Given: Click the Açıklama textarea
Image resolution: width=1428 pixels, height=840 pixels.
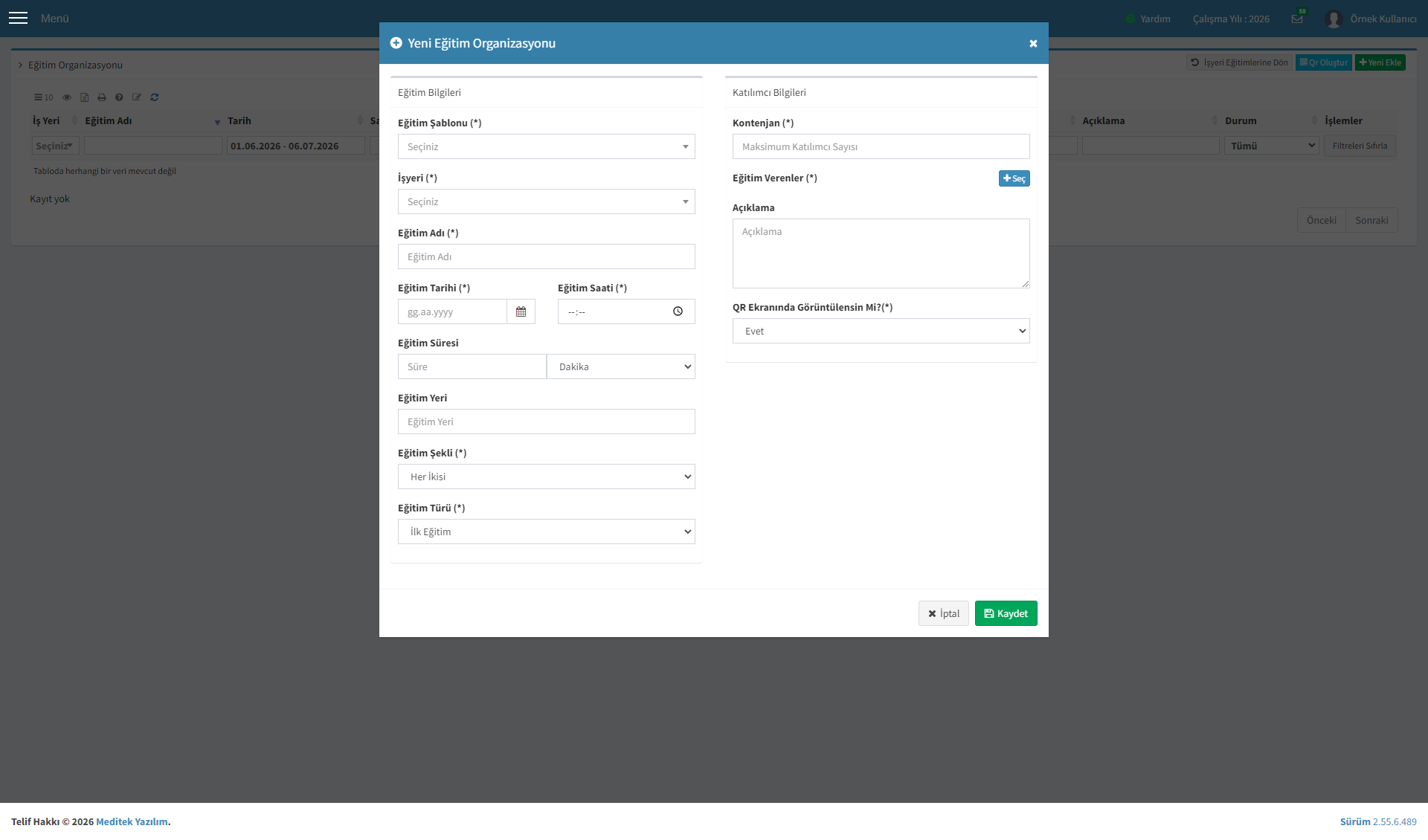Looking at the screenshot, I should (x=881, y=253).
